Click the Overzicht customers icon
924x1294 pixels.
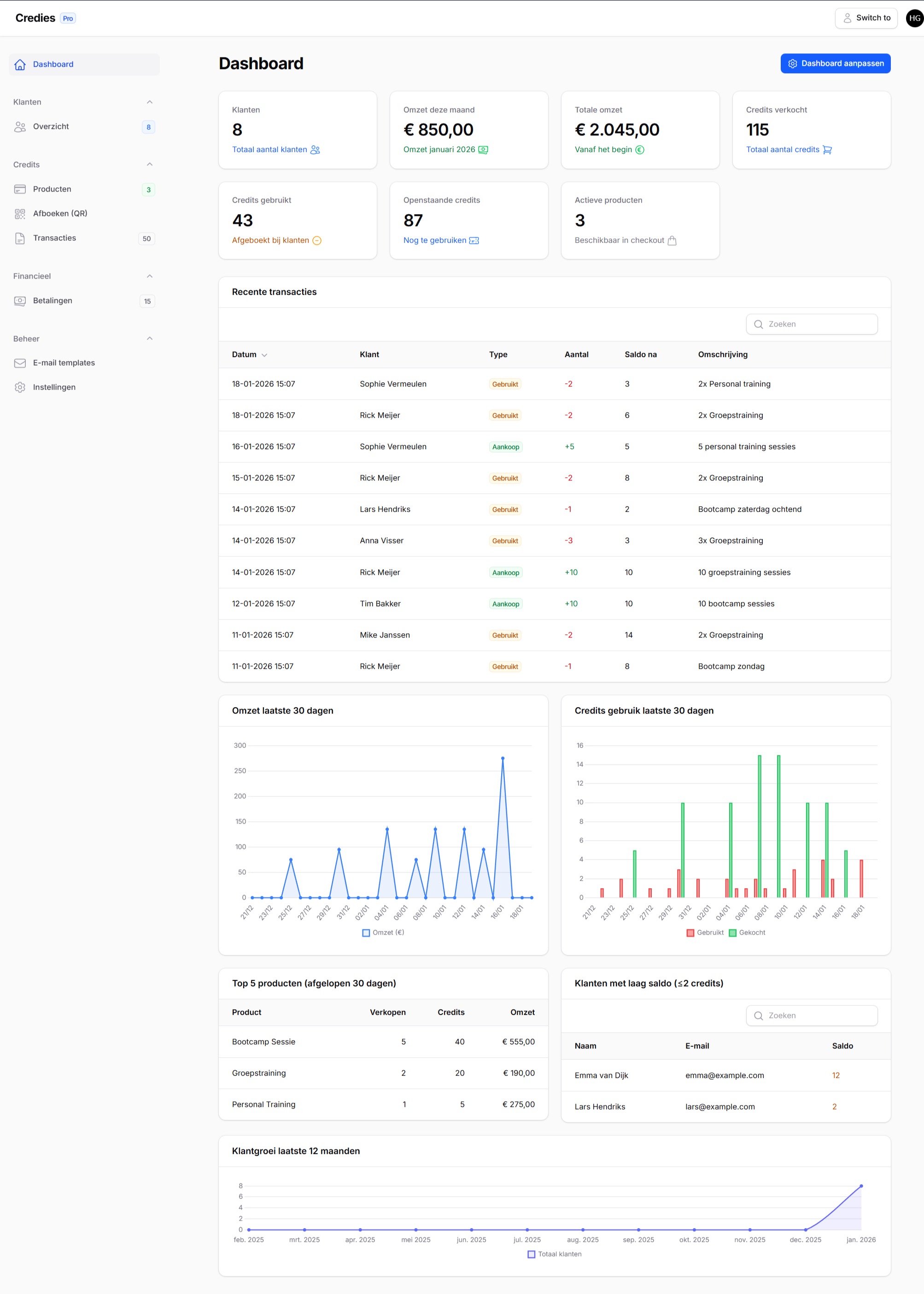pos(20,127)
